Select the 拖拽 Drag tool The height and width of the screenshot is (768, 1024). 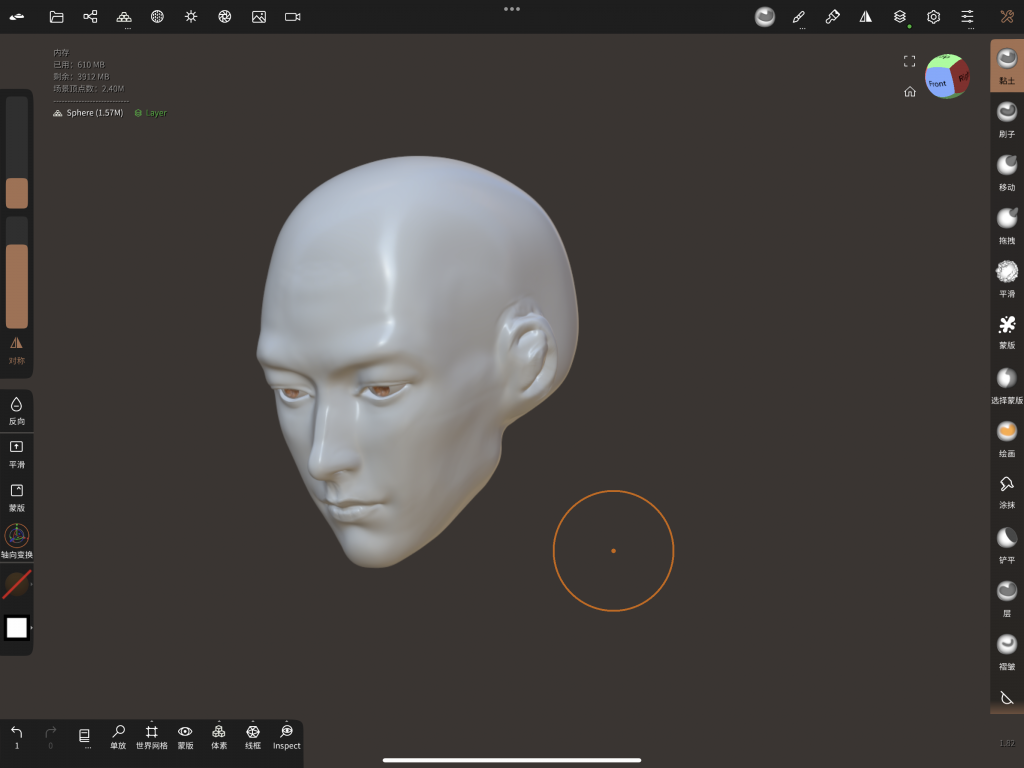(1006, 226)
